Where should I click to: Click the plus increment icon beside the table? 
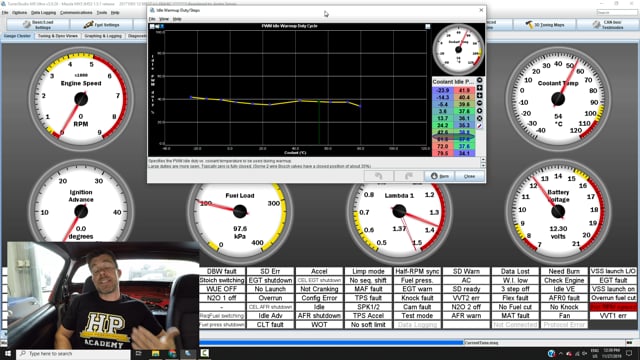coord(480,88)
